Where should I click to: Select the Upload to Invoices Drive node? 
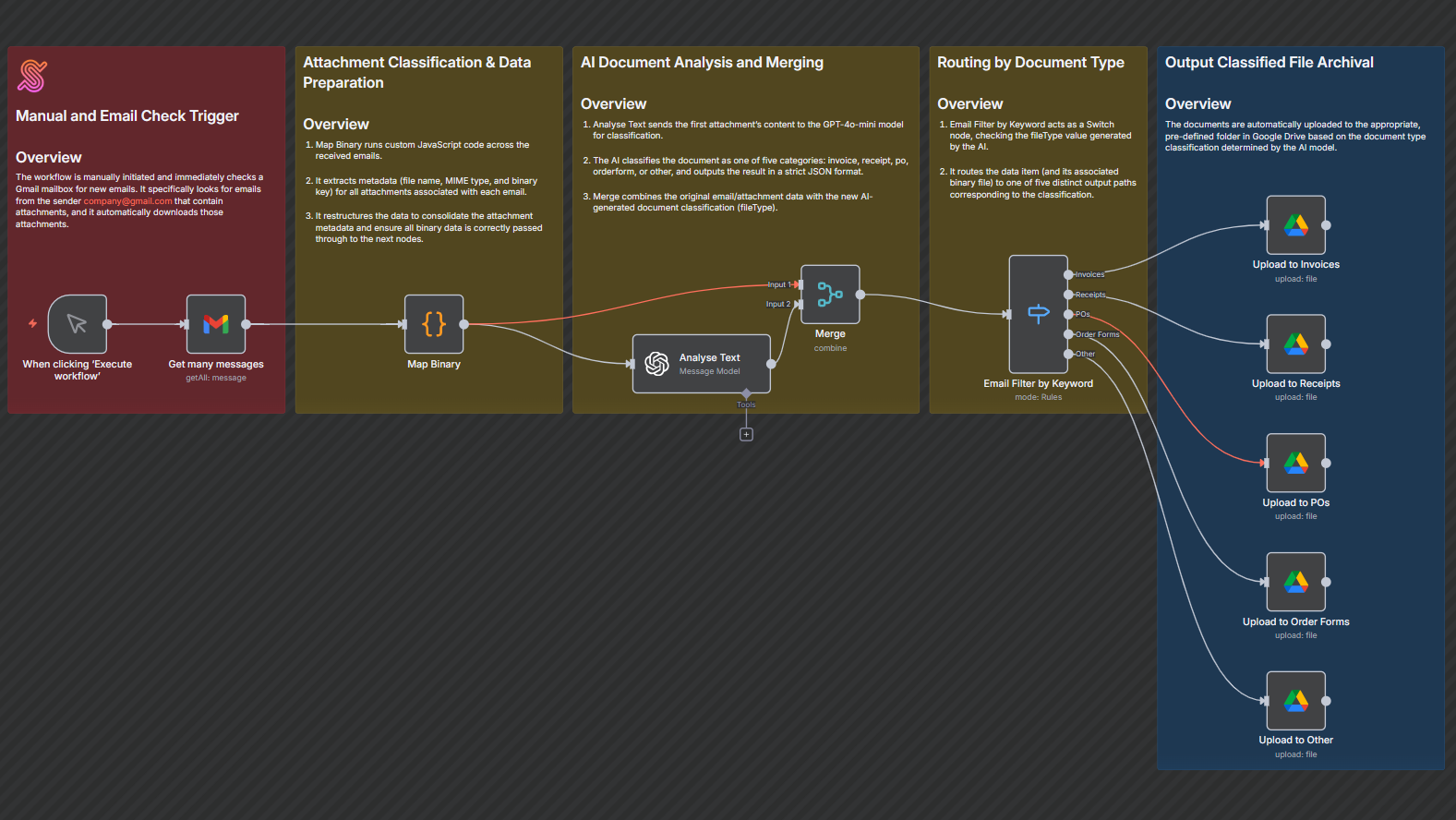tap(1295, 225)
